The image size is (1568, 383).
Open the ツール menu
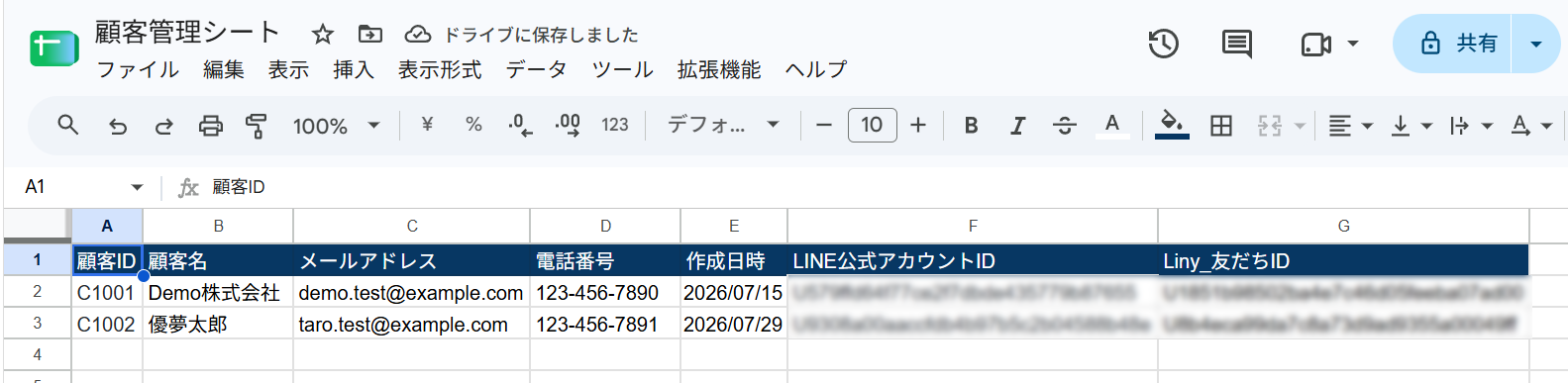point(623,69)
